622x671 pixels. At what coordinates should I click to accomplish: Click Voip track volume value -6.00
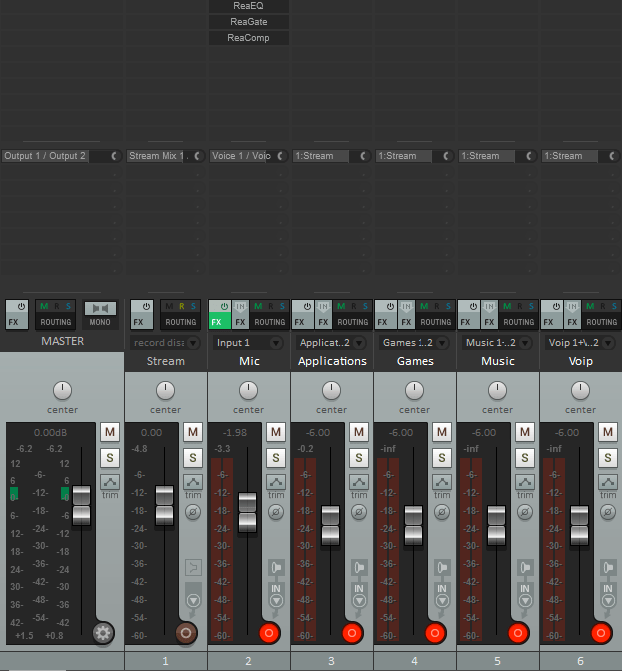567,433
